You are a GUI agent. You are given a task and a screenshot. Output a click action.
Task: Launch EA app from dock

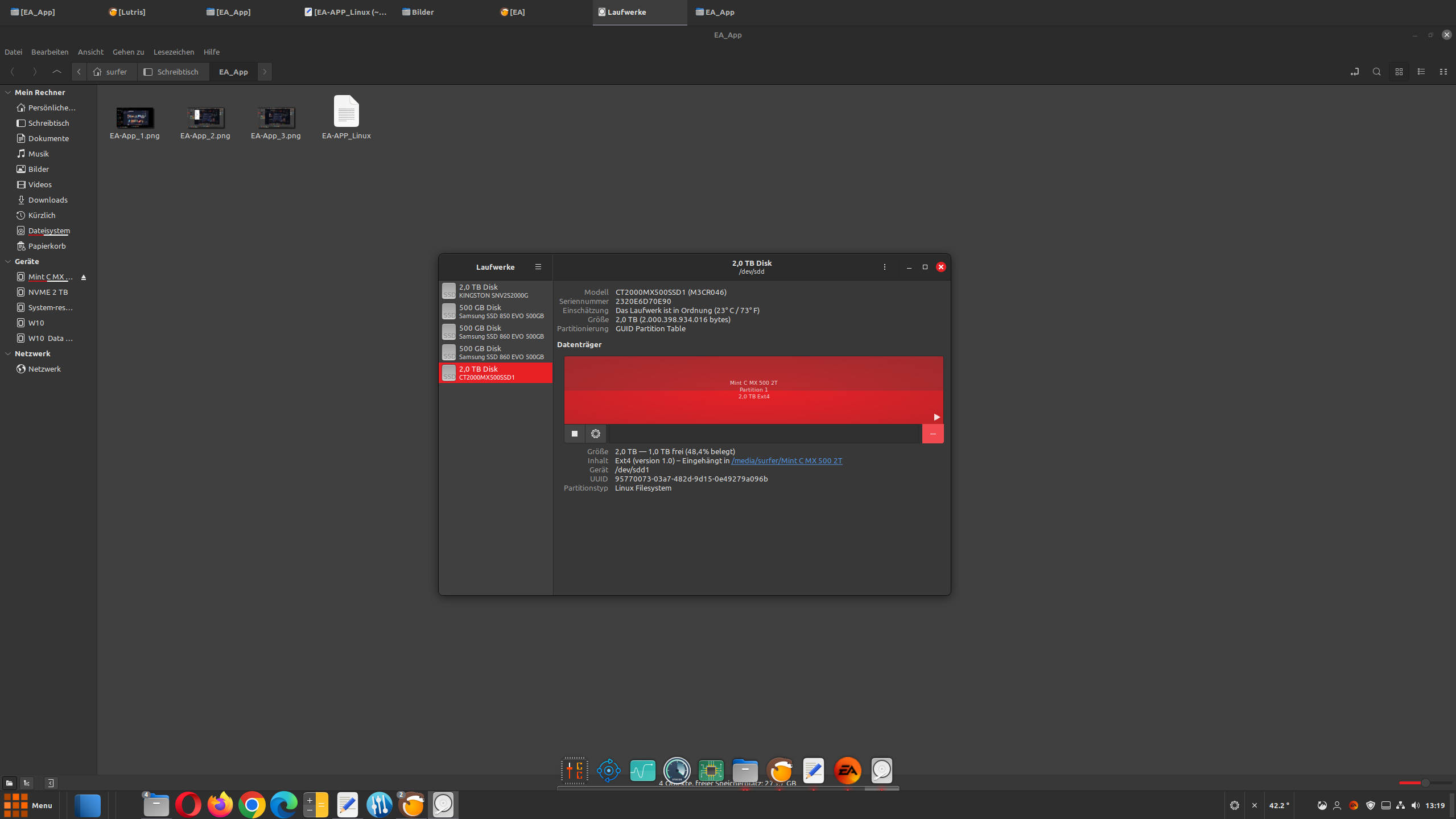tap(847, 771)
